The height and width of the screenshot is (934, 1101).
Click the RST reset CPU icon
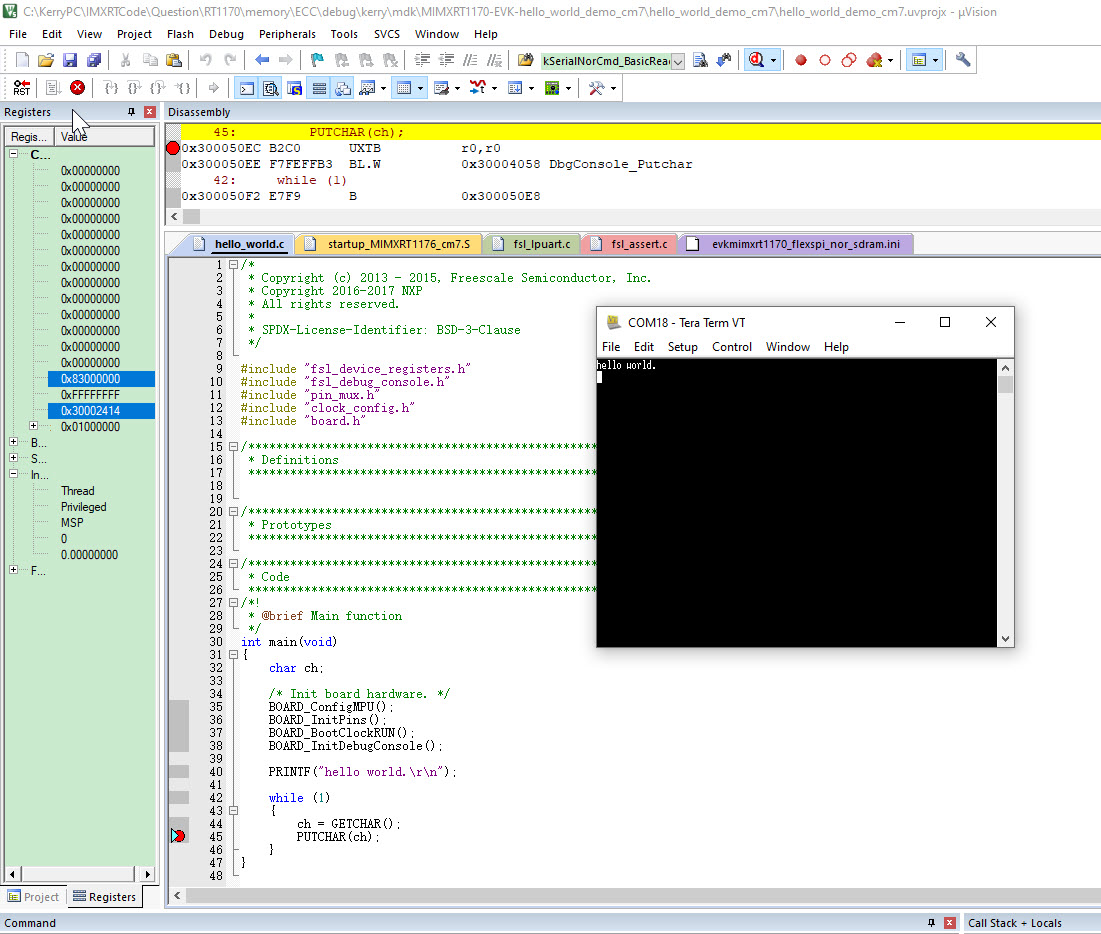click(x=20, y=87)
